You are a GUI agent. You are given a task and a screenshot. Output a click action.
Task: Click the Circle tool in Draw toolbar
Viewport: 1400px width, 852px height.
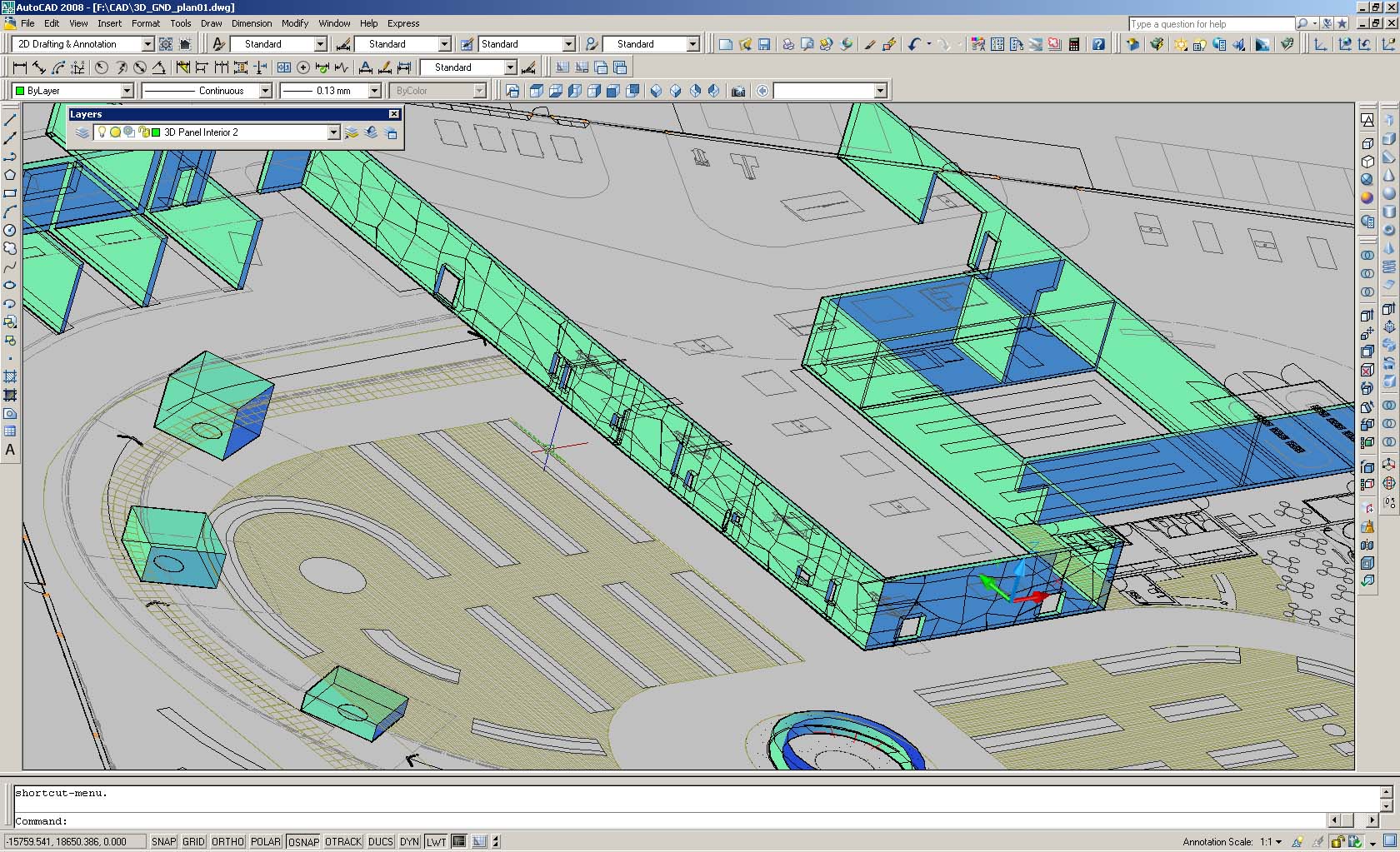coord(10,230)
